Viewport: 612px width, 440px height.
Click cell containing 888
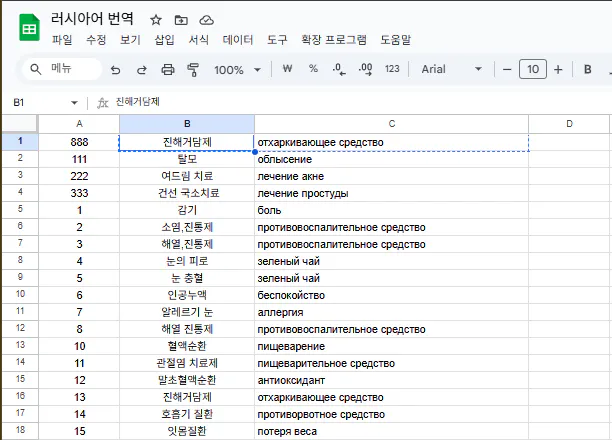click(79, 142)
